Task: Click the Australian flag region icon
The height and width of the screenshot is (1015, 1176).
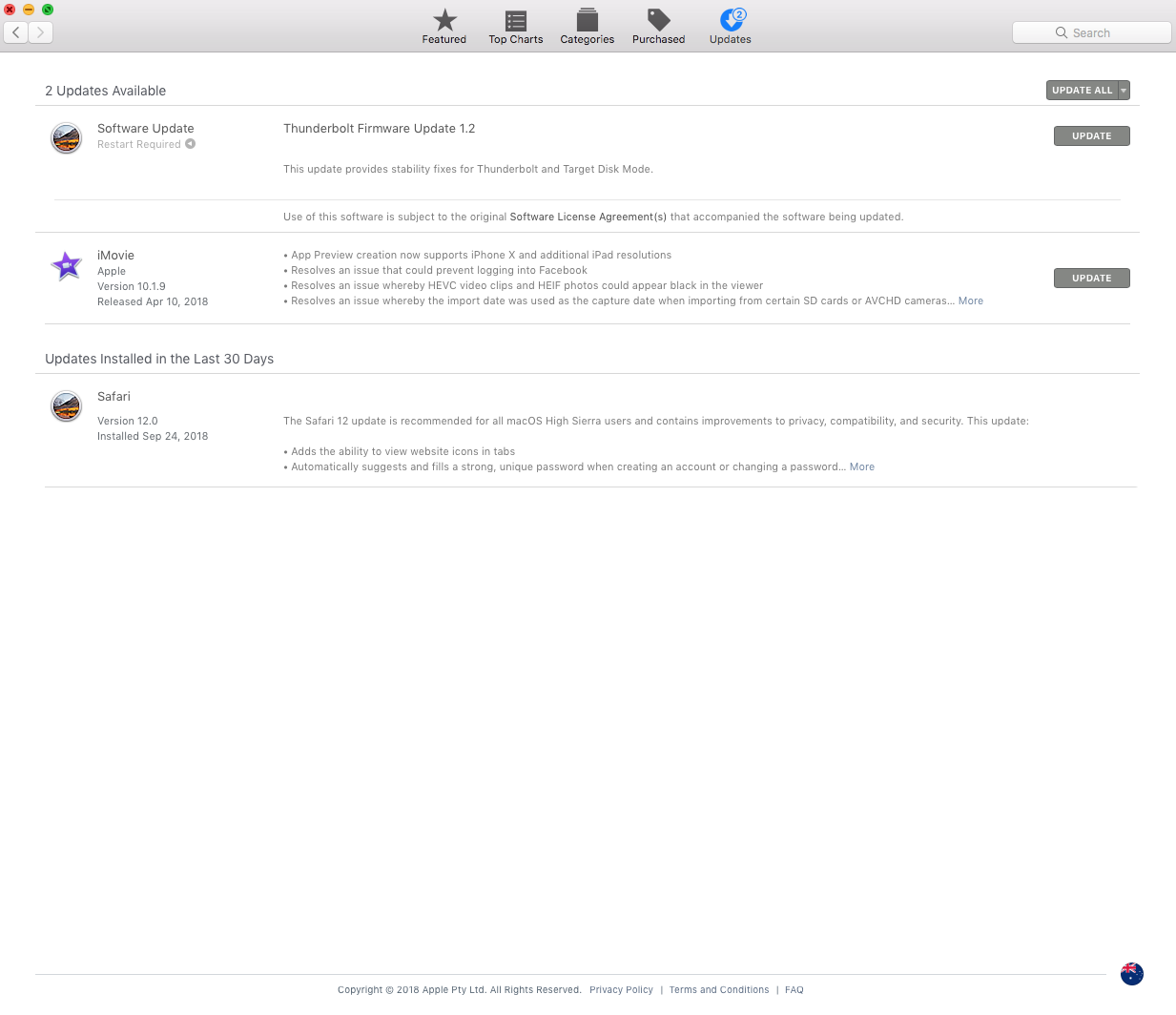Action: [1132, 973]
